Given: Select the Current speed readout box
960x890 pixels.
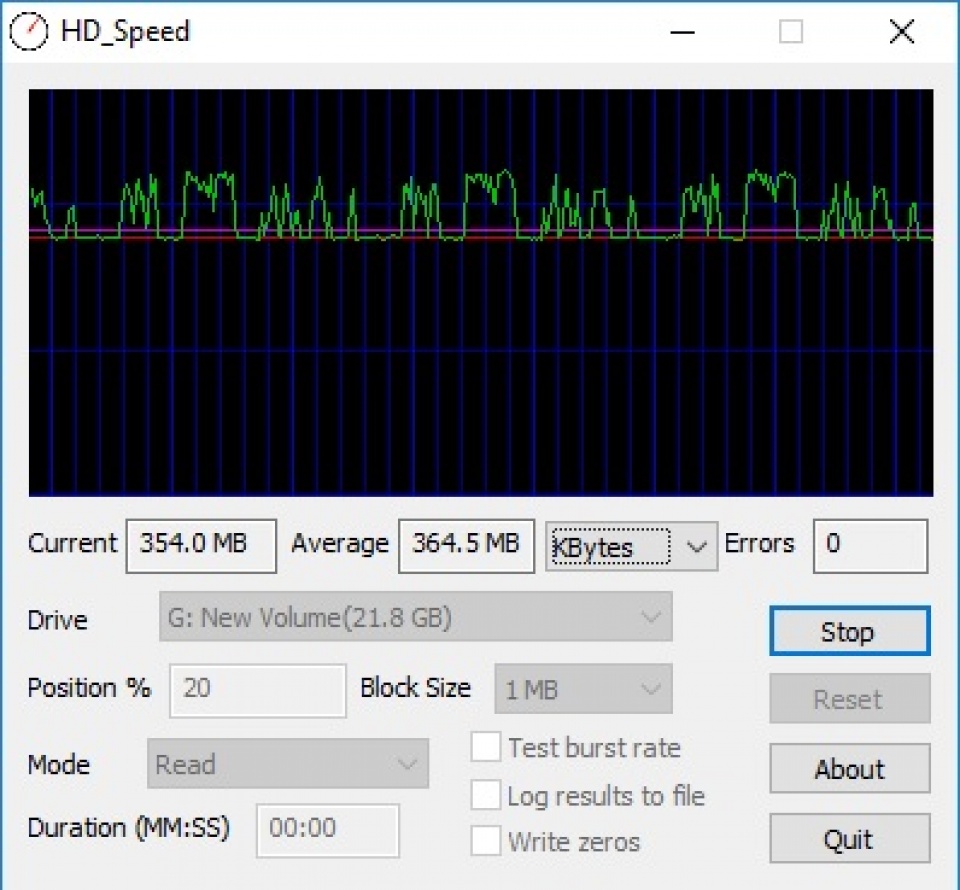Looking at the screenshot, I should pos(201,545).
